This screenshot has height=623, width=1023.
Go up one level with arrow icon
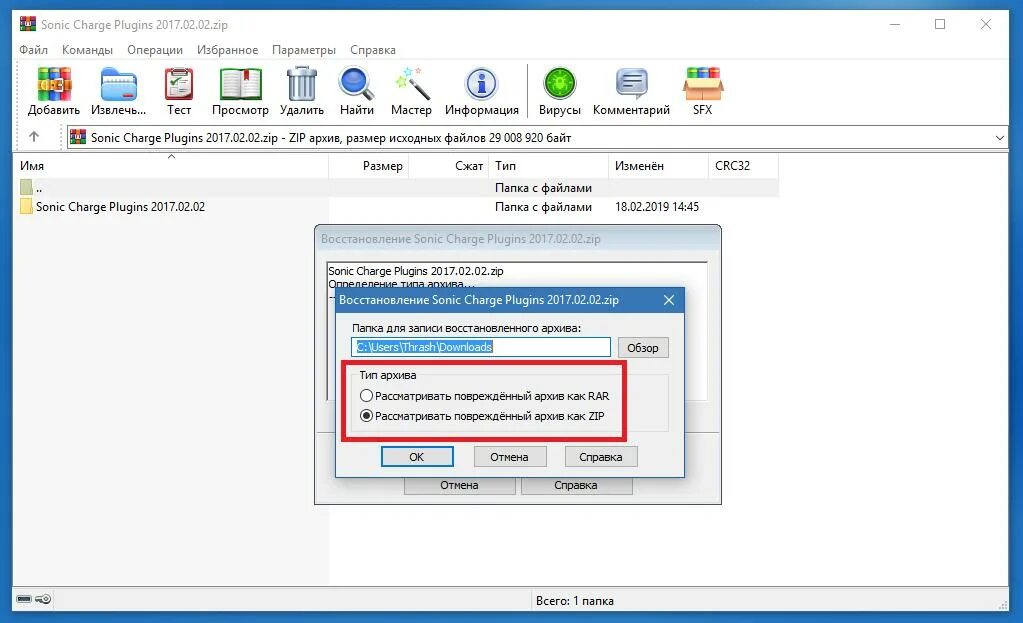coord(34,136)
